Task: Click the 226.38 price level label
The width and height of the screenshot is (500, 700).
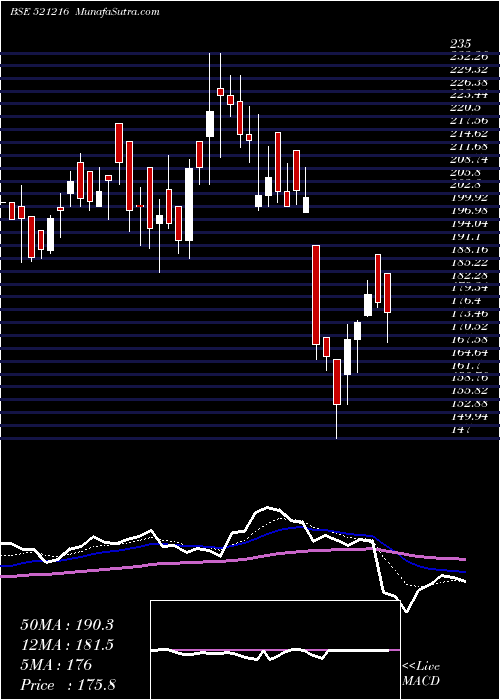Action: (469, 82)
